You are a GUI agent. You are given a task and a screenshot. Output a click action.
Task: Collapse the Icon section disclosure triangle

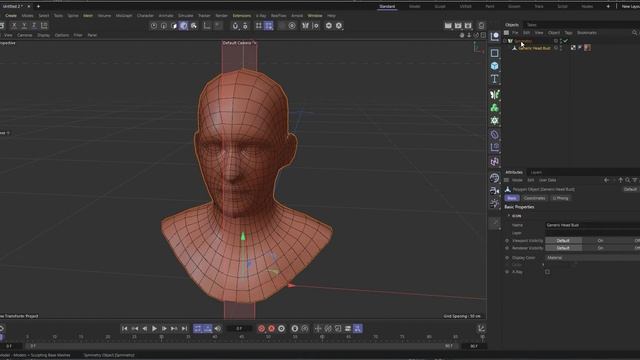coord(509,216)
